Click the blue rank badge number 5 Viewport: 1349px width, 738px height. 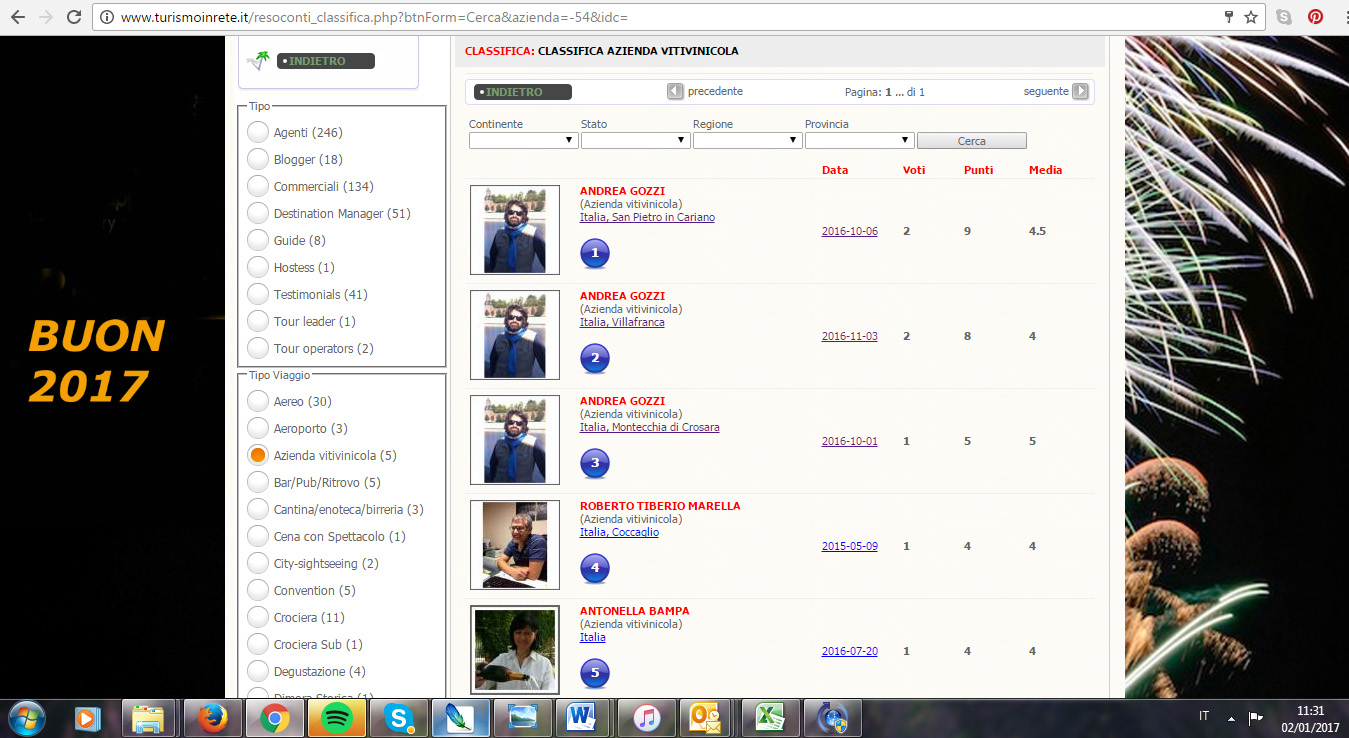pos(595,674)
